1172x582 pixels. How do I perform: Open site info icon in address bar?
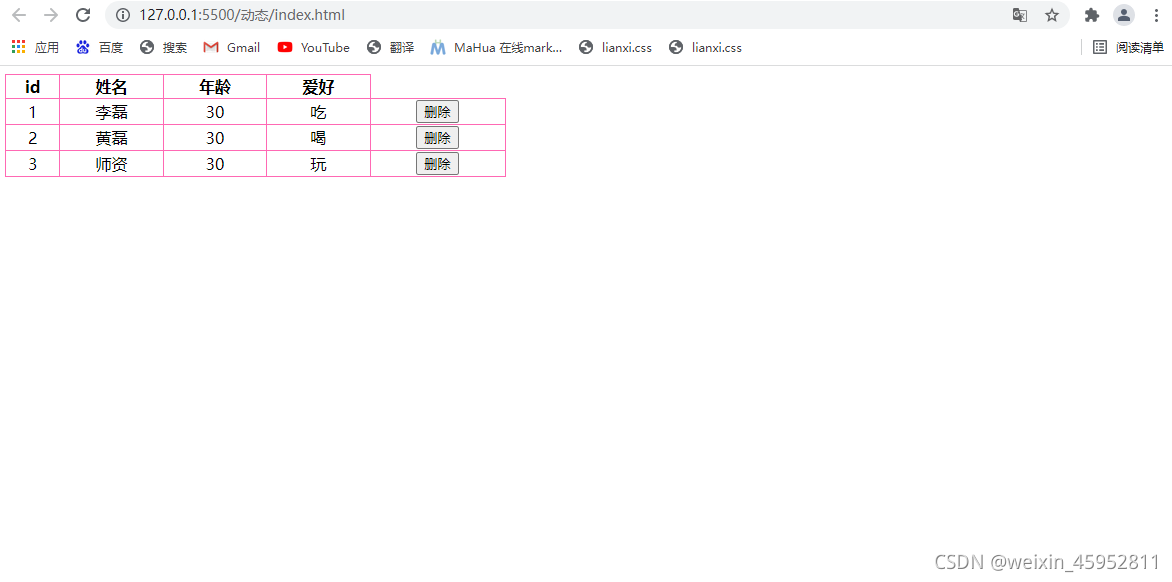pos(123,15)
